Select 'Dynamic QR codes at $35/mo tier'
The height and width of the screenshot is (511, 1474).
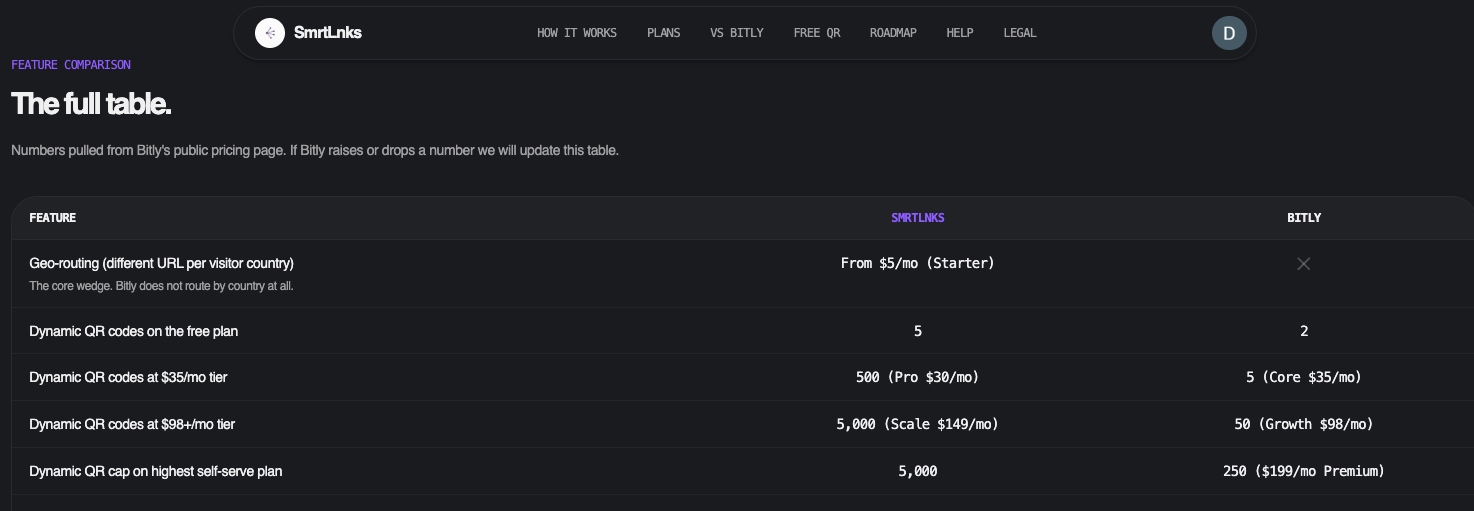pyautogui.click(x=128, y=378)
